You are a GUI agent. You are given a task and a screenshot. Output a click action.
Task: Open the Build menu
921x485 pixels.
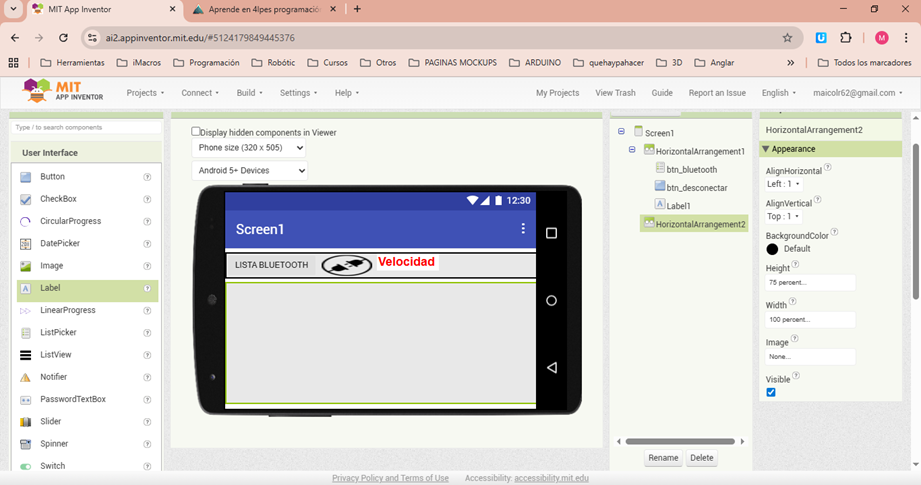click(x=249, y=93)
